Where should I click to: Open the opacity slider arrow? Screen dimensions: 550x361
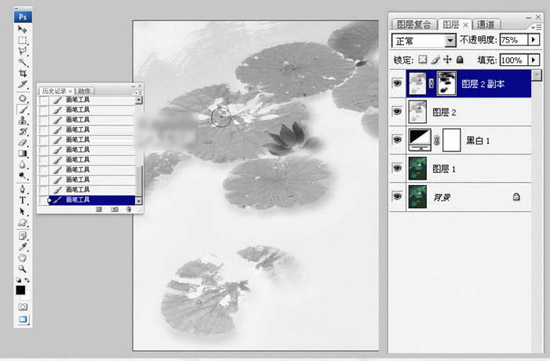[534, 40]
